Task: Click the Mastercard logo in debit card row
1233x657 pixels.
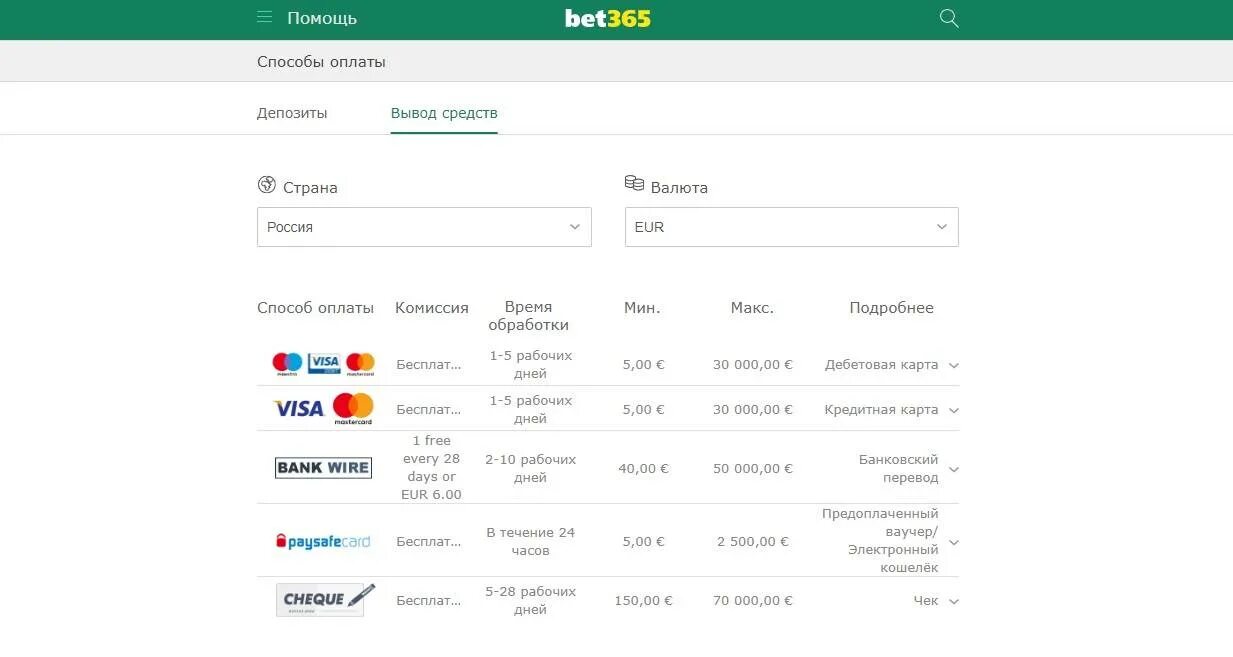Action: 360,364
